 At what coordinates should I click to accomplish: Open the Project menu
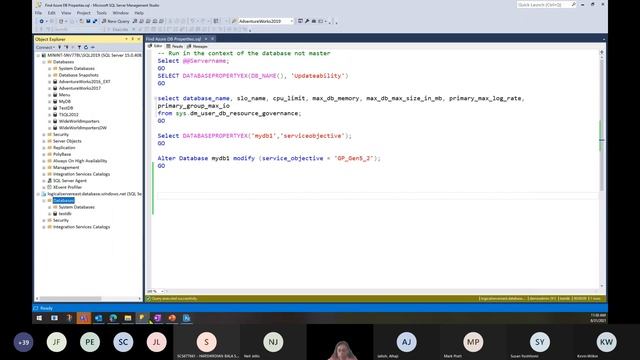point(84,13)
